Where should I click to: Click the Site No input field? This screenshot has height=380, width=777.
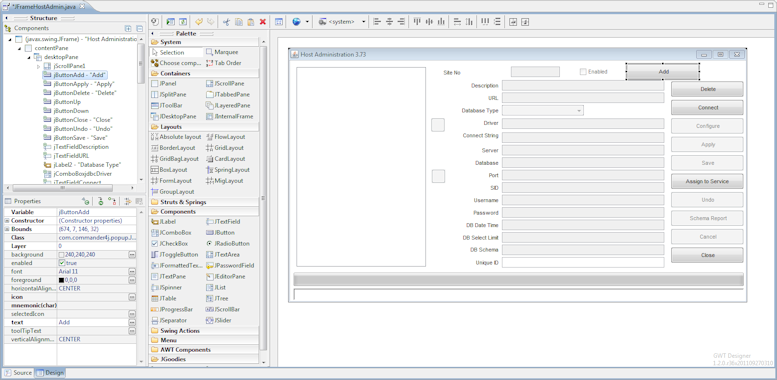pyautogui.click(x=535, y=72)
